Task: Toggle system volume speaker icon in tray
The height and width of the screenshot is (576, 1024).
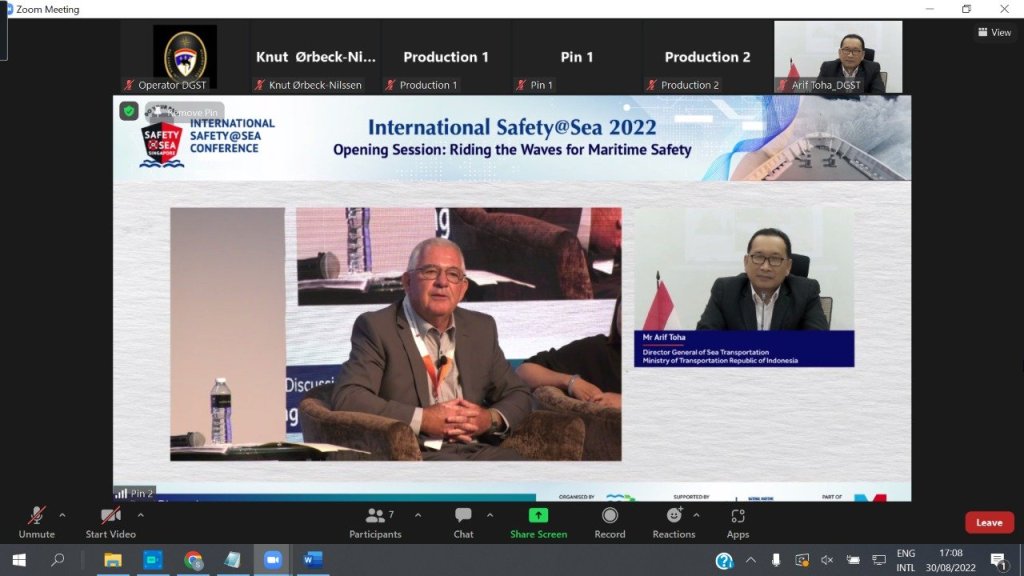Action: (x=827, y=560)
